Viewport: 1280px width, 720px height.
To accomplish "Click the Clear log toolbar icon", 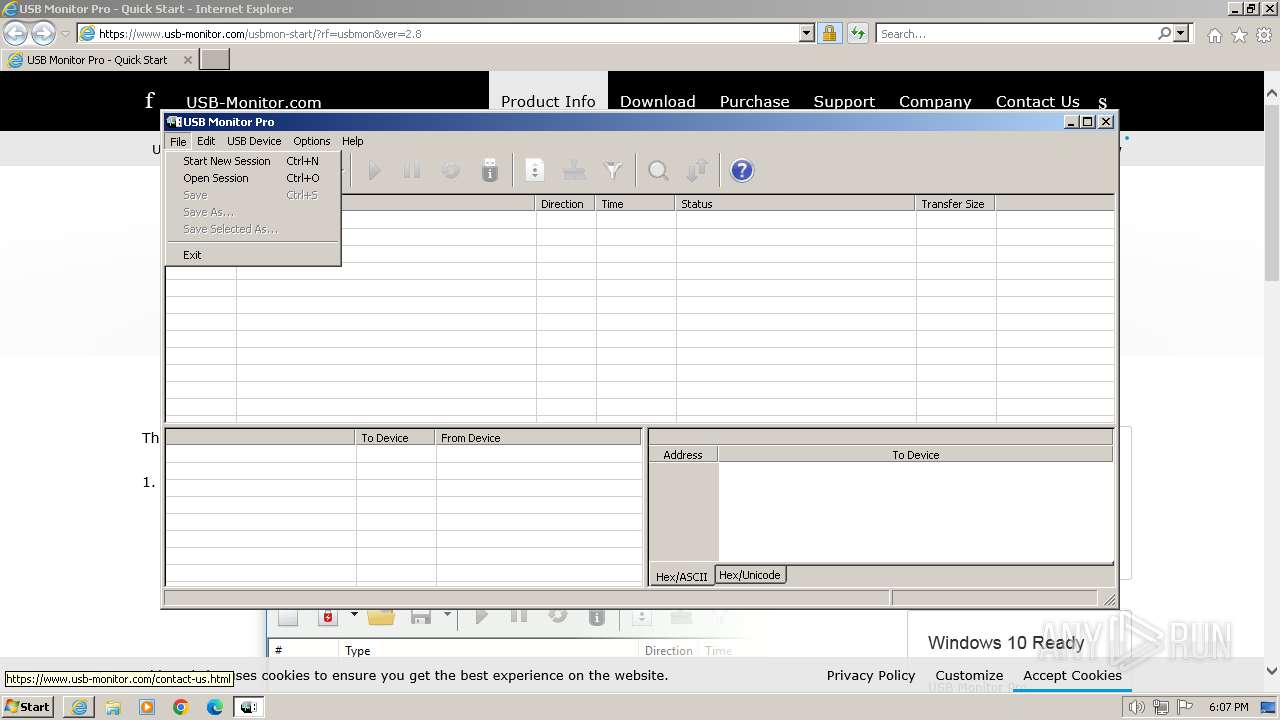I will click(x=574, y=171).
